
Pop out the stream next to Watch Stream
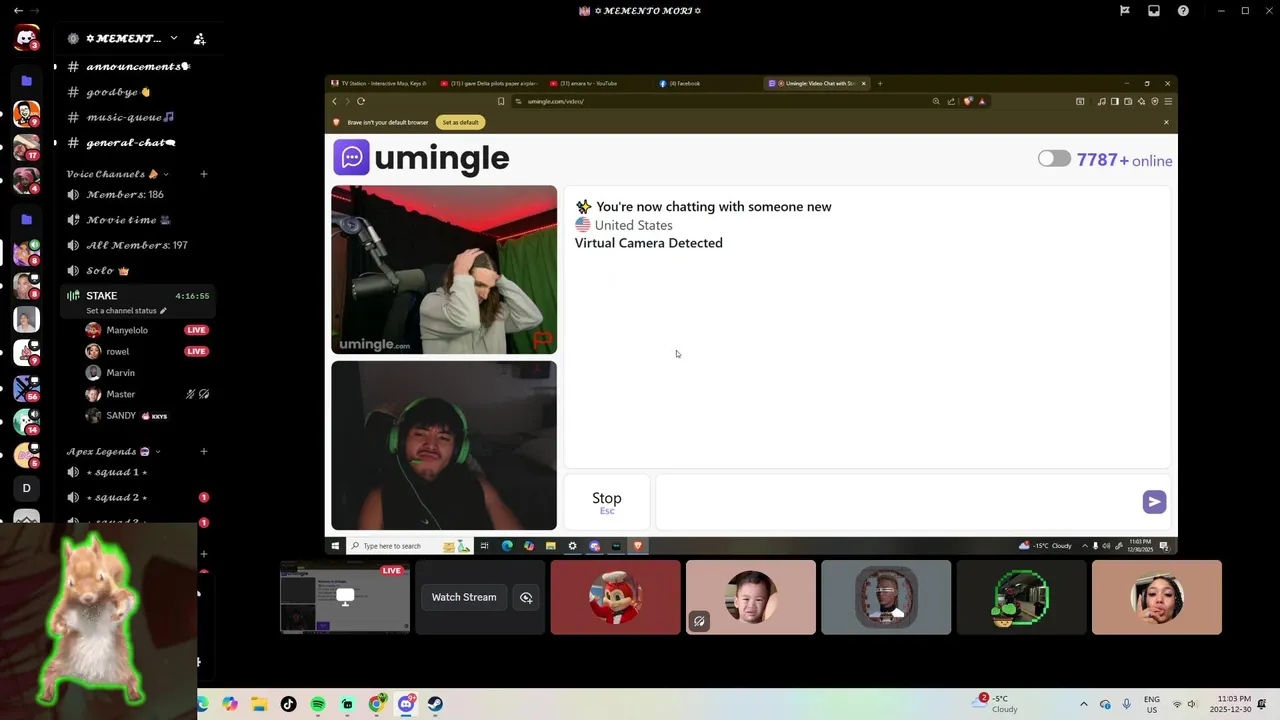coord(526,597)
